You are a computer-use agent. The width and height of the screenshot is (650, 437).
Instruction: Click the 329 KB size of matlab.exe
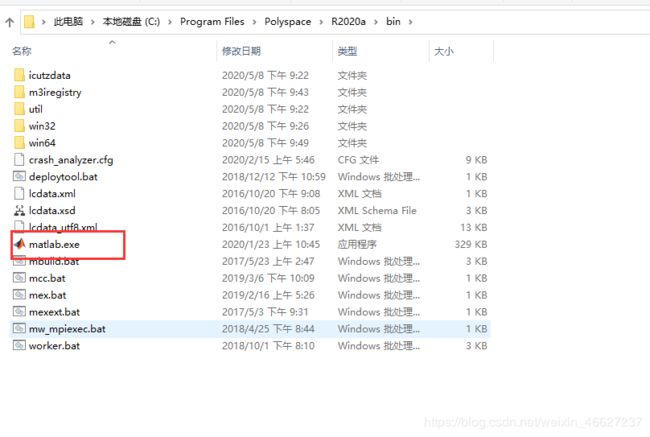471,245
